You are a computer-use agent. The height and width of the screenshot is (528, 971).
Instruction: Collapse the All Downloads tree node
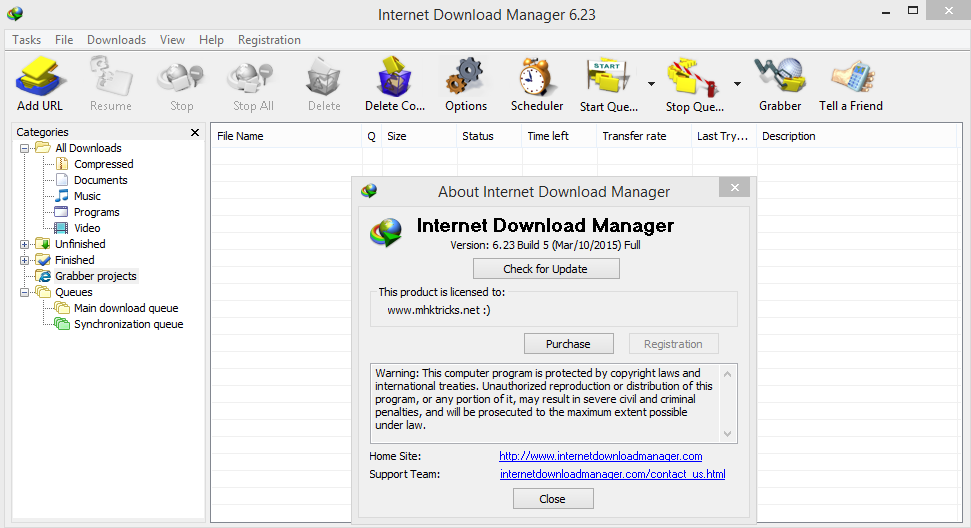point(24,149)
